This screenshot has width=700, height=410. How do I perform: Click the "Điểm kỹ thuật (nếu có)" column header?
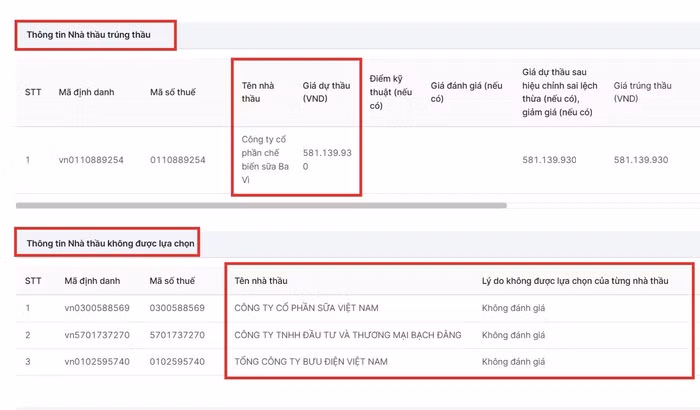click(390, 92)
